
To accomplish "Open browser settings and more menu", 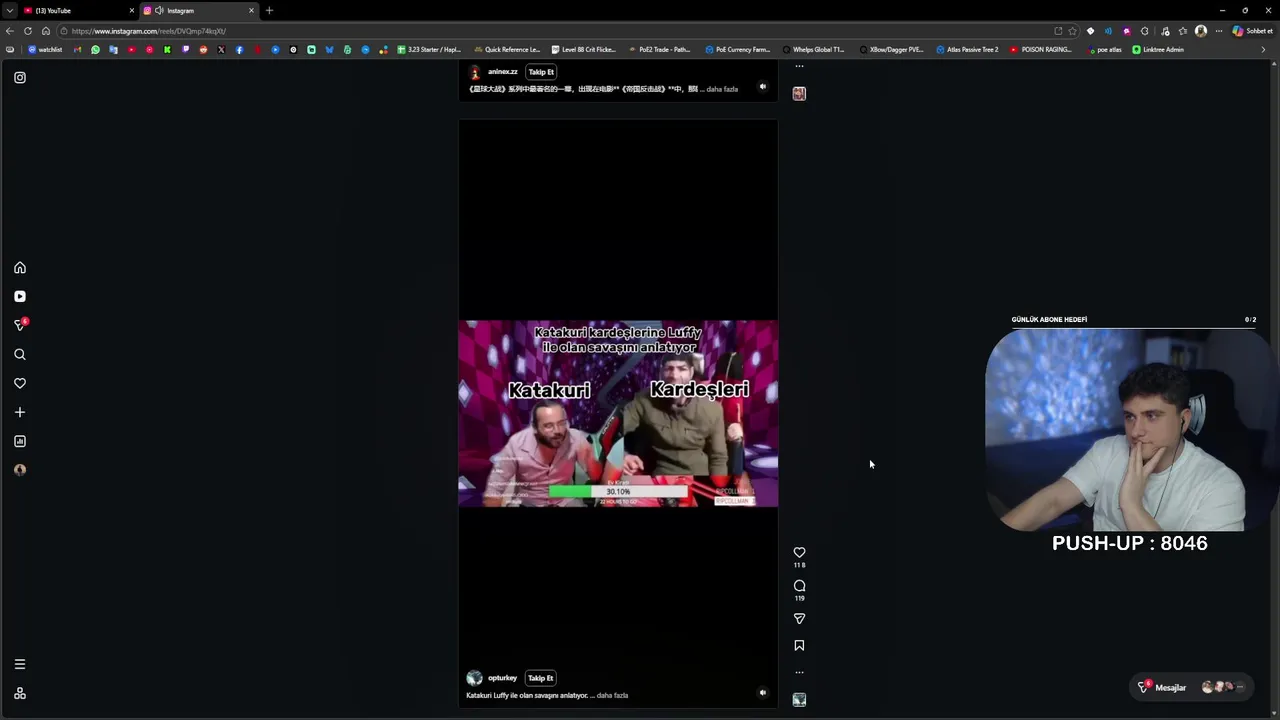I will (x=1219, y=31).
